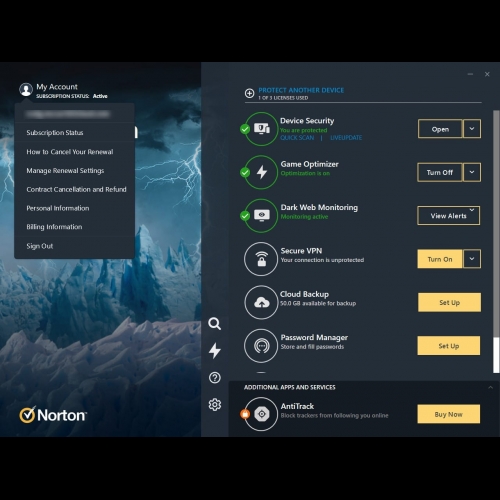The image size is (500, 500).
Task: Choose Sign Out from account menu
Action: coord(40,246)
